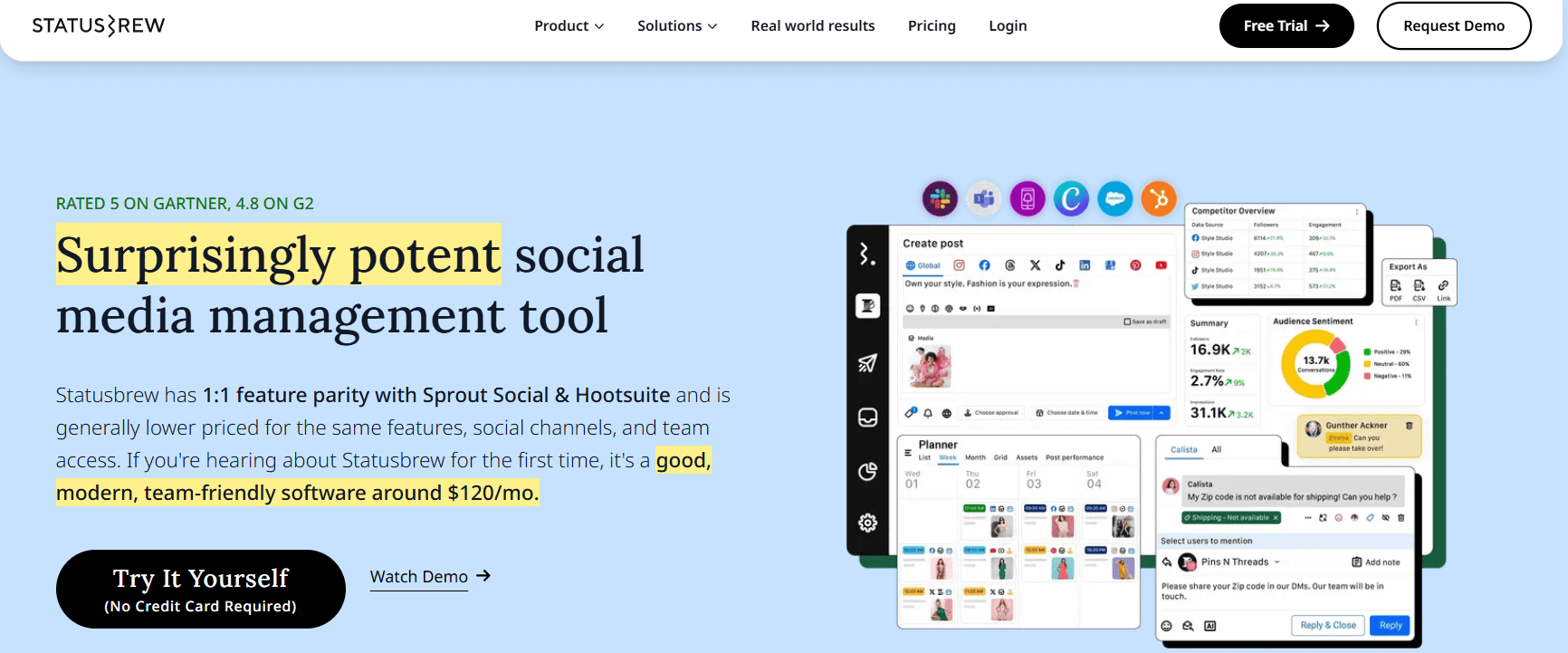The height and width of the screenshot is (653, 1568).
Task: Insert emoji in reply box
Action: [x=1166, y=626]
